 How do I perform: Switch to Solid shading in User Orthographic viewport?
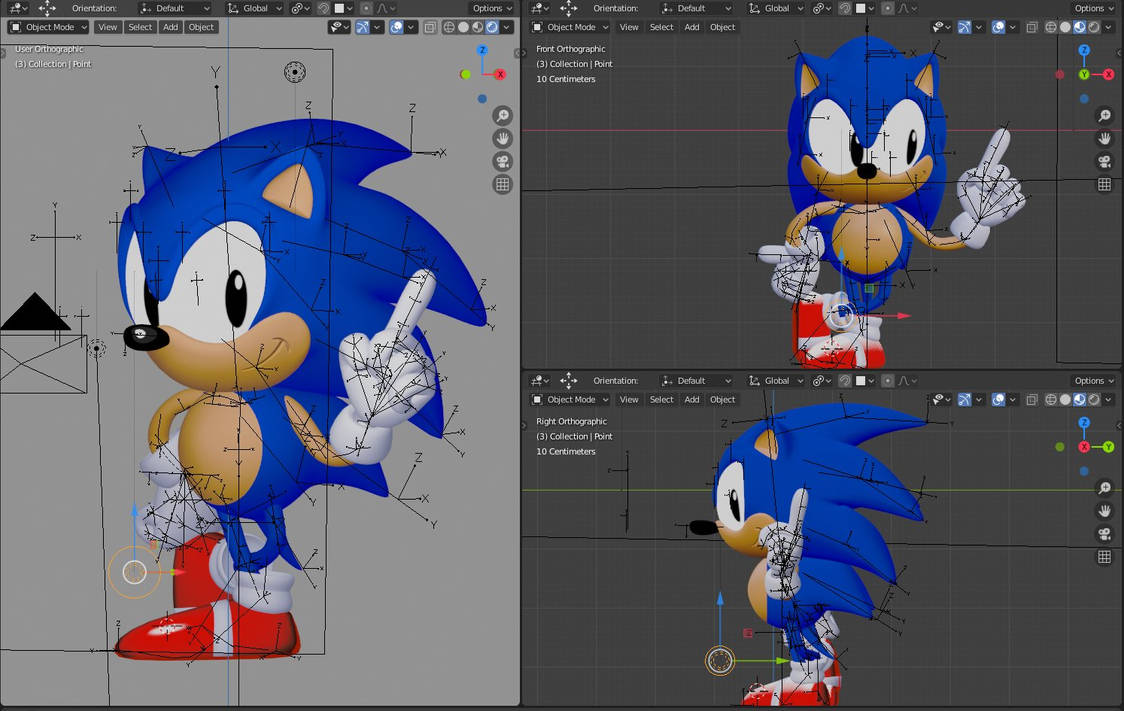coord(463,27)
